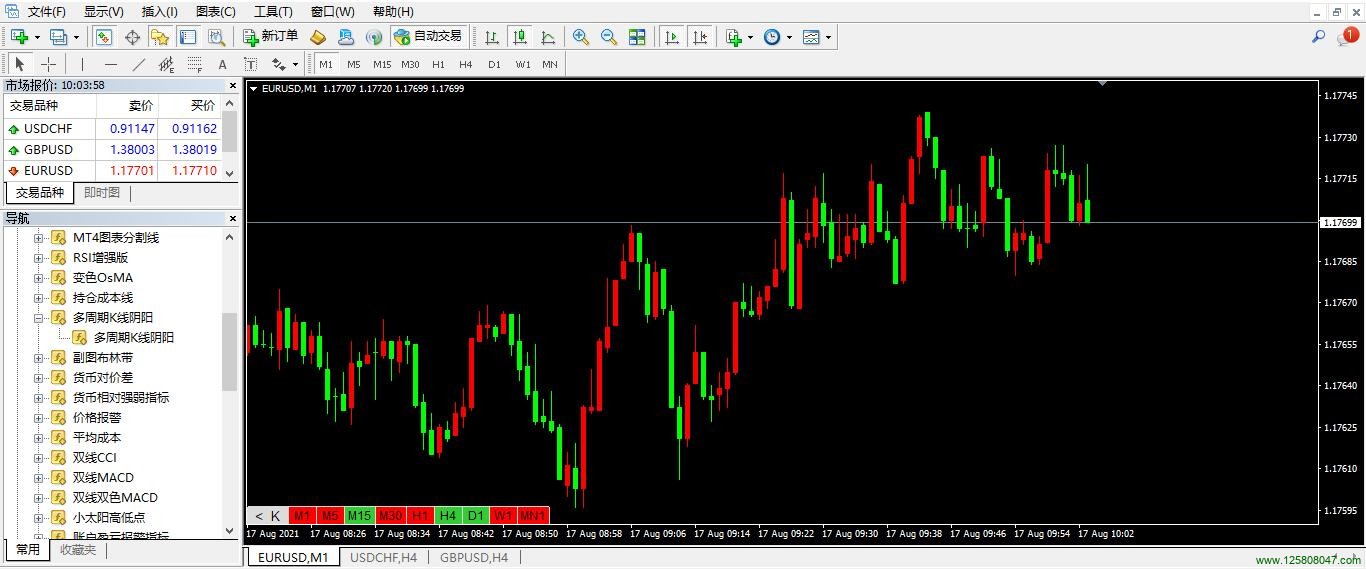Open the 帮助(H) menu

[393, 12]
